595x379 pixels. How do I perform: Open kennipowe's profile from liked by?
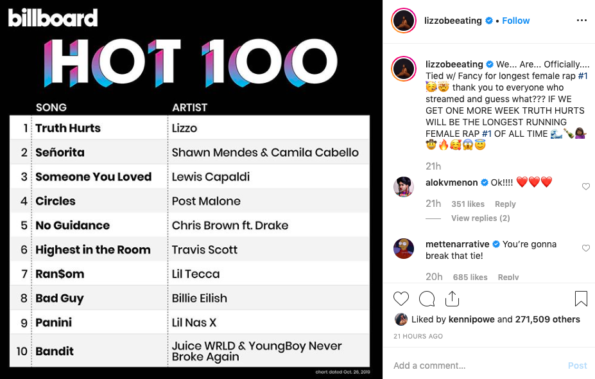(471, 319)
